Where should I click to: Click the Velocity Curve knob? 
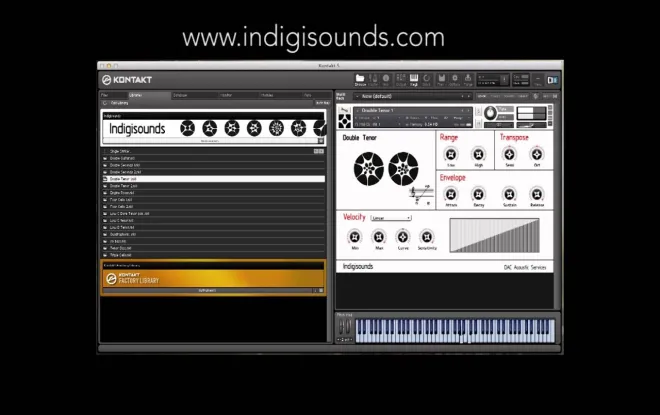click(x=403, y=237)
